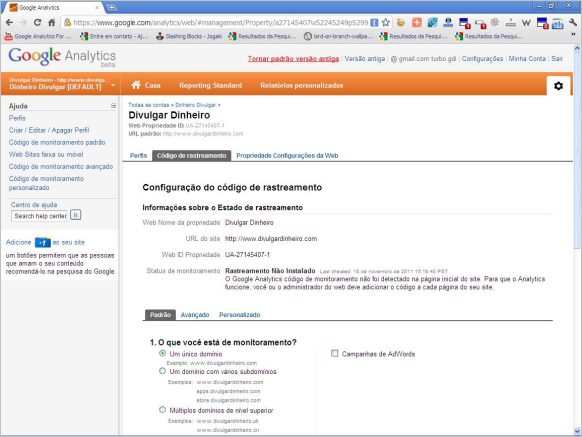Open Código de monitoramento avançado link
Image resolution: width=582 pixels, height=437 pixels.
tap(61, 167)
